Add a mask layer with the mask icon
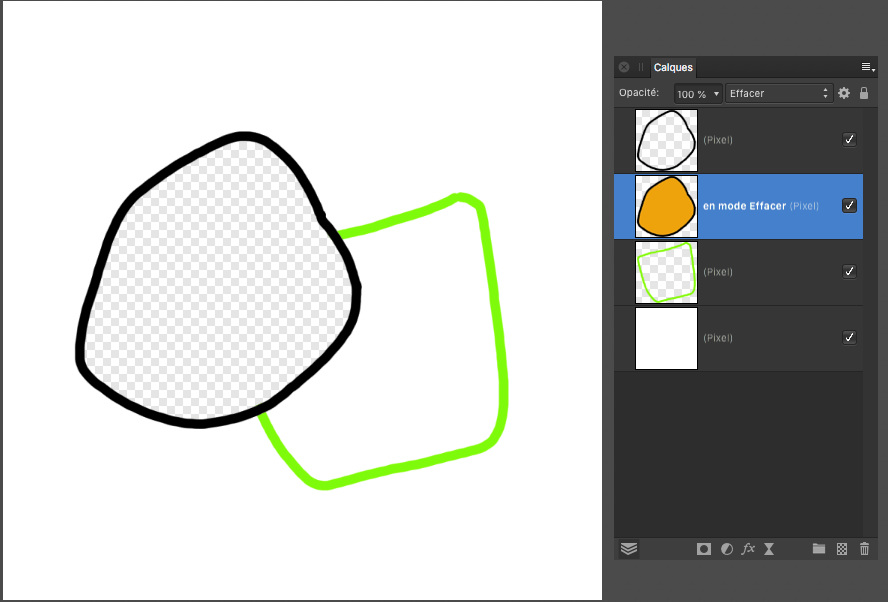This screenshot has height=602, width=888. coord(704,549)
